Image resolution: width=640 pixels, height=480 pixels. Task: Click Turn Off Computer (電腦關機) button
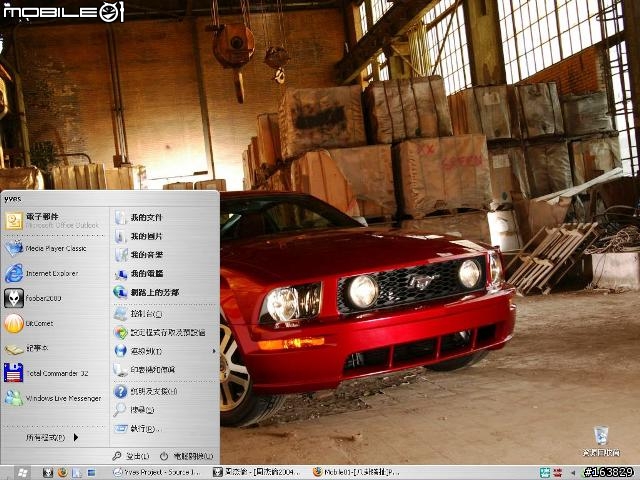[x=187, y=456]
